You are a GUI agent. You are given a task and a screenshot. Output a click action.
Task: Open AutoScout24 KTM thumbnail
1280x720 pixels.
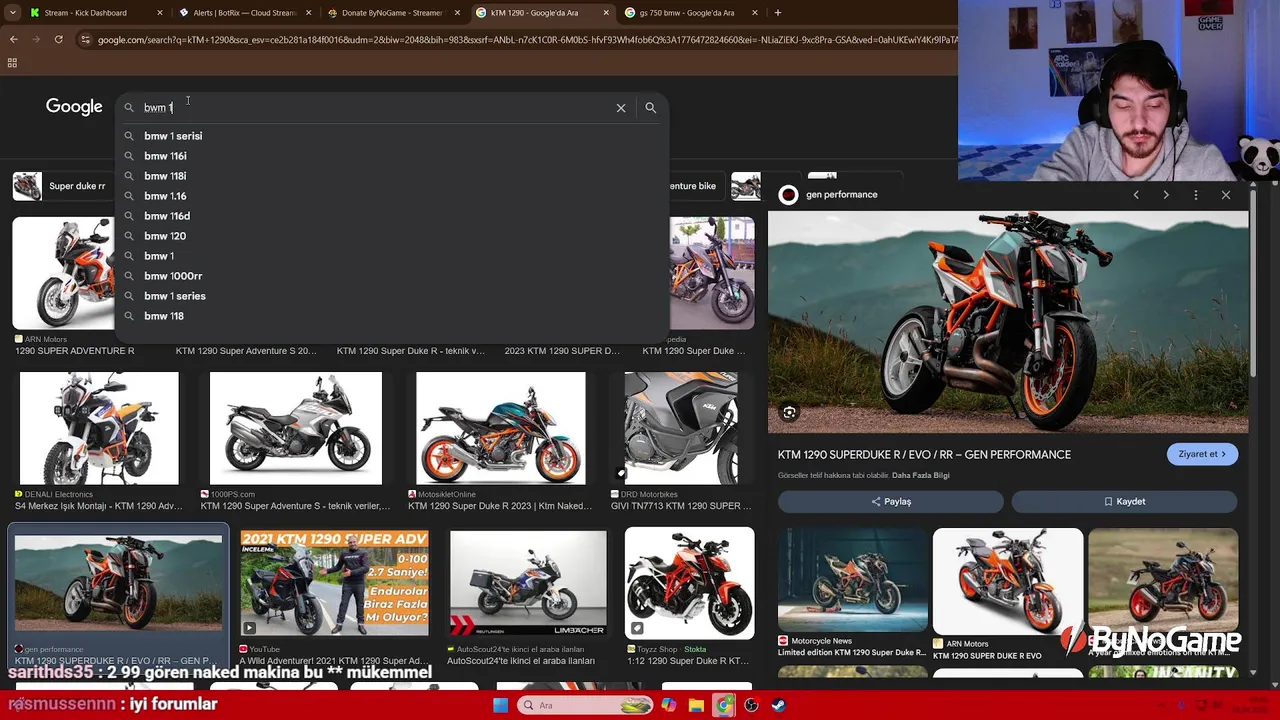tap(528, 583)
